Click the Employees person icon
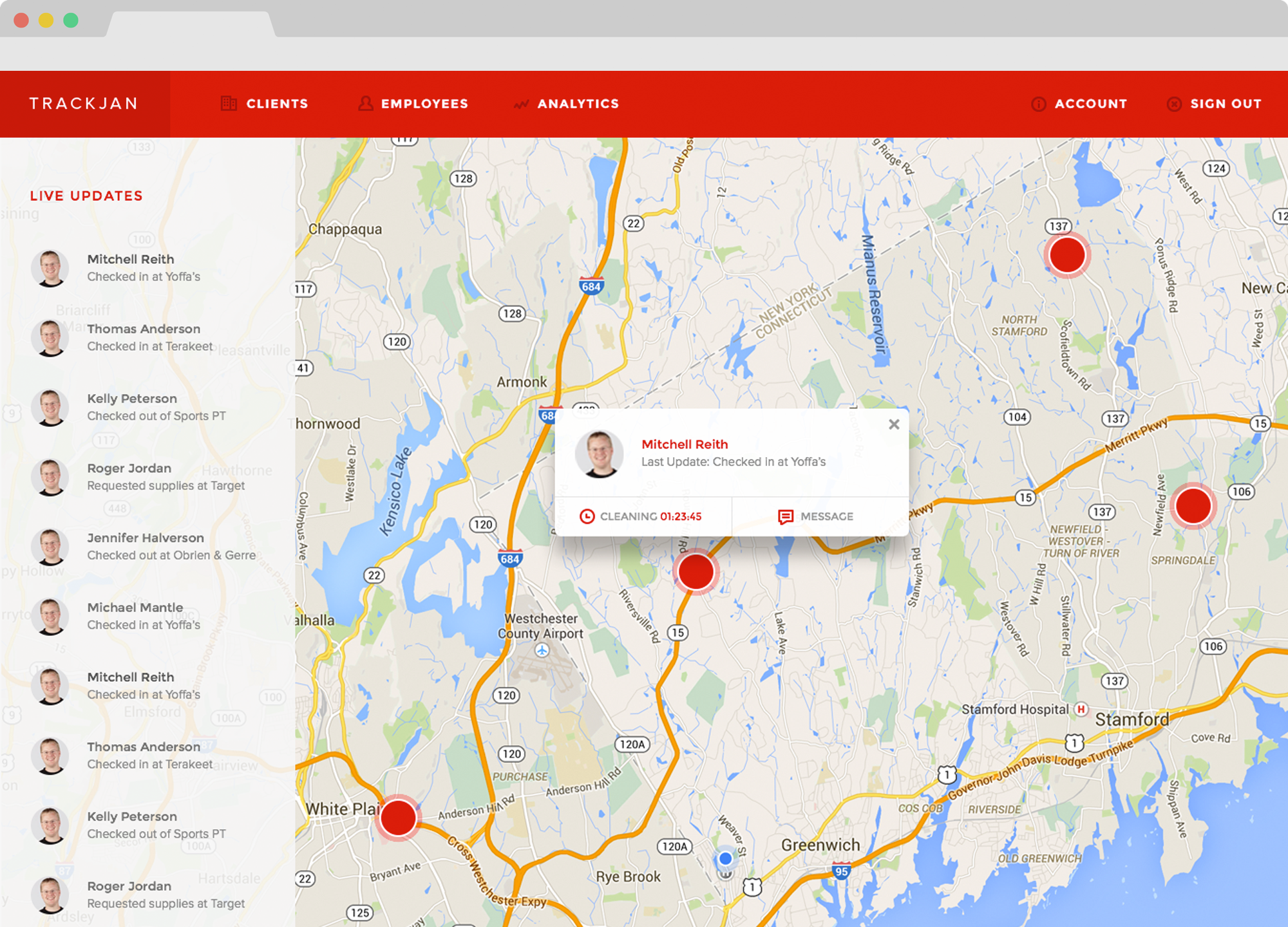The width and height of the screenshot is (1288, 927). pos(366,104)
